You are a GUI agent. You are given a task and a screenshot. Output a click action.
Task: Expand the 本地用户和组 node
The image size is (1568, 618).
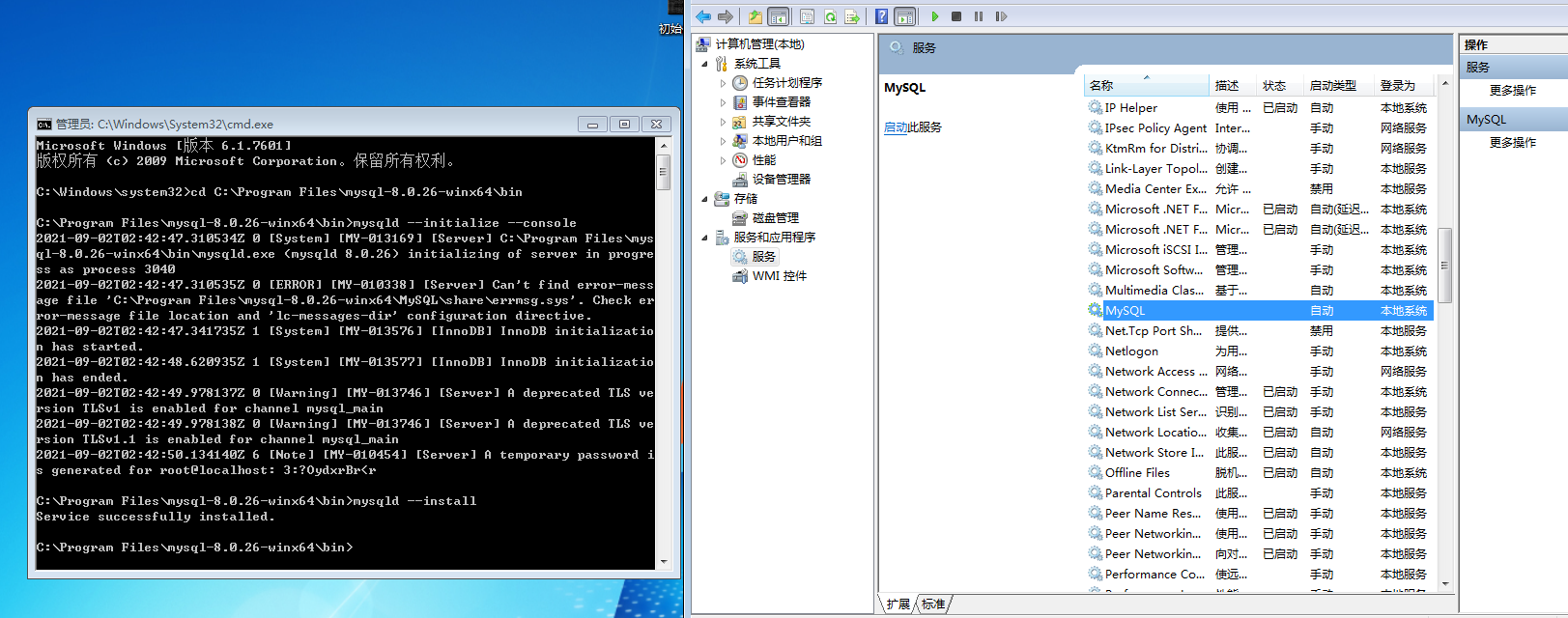point(723,141)
